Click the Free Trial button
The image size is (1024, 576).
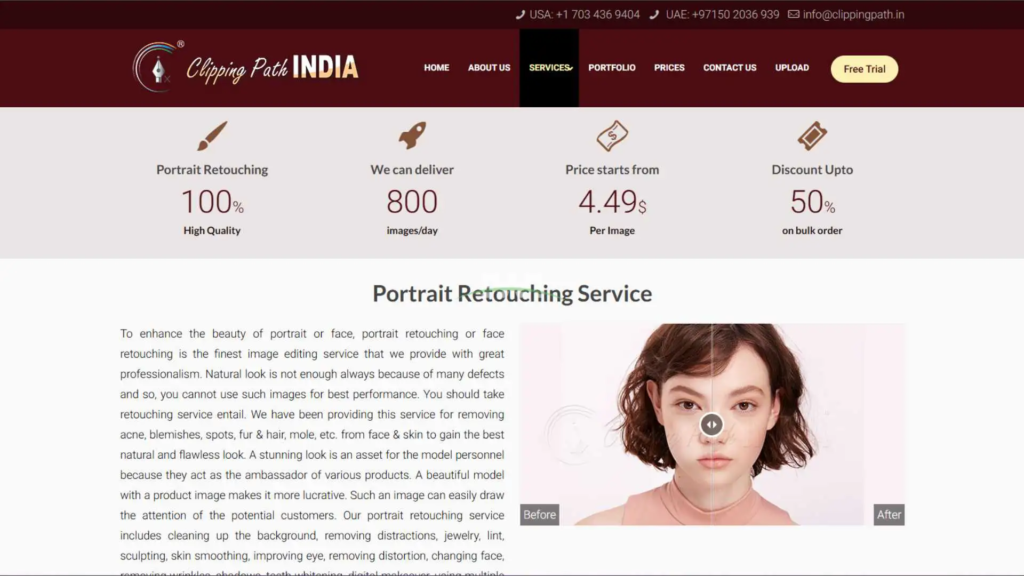864,69
